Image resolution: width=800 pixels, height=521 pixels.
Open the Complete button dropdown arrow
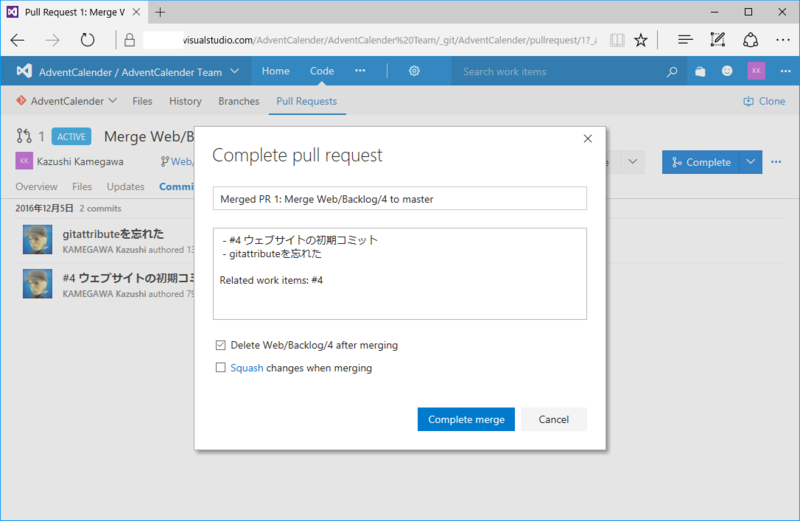751,162
